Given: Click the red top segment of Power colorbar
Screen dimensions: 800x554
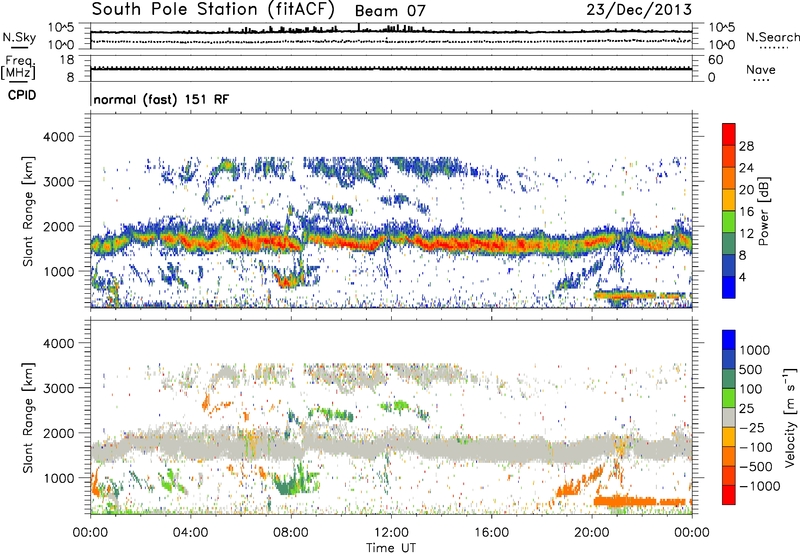Looking at the screenshot, I should pos(729,134).
